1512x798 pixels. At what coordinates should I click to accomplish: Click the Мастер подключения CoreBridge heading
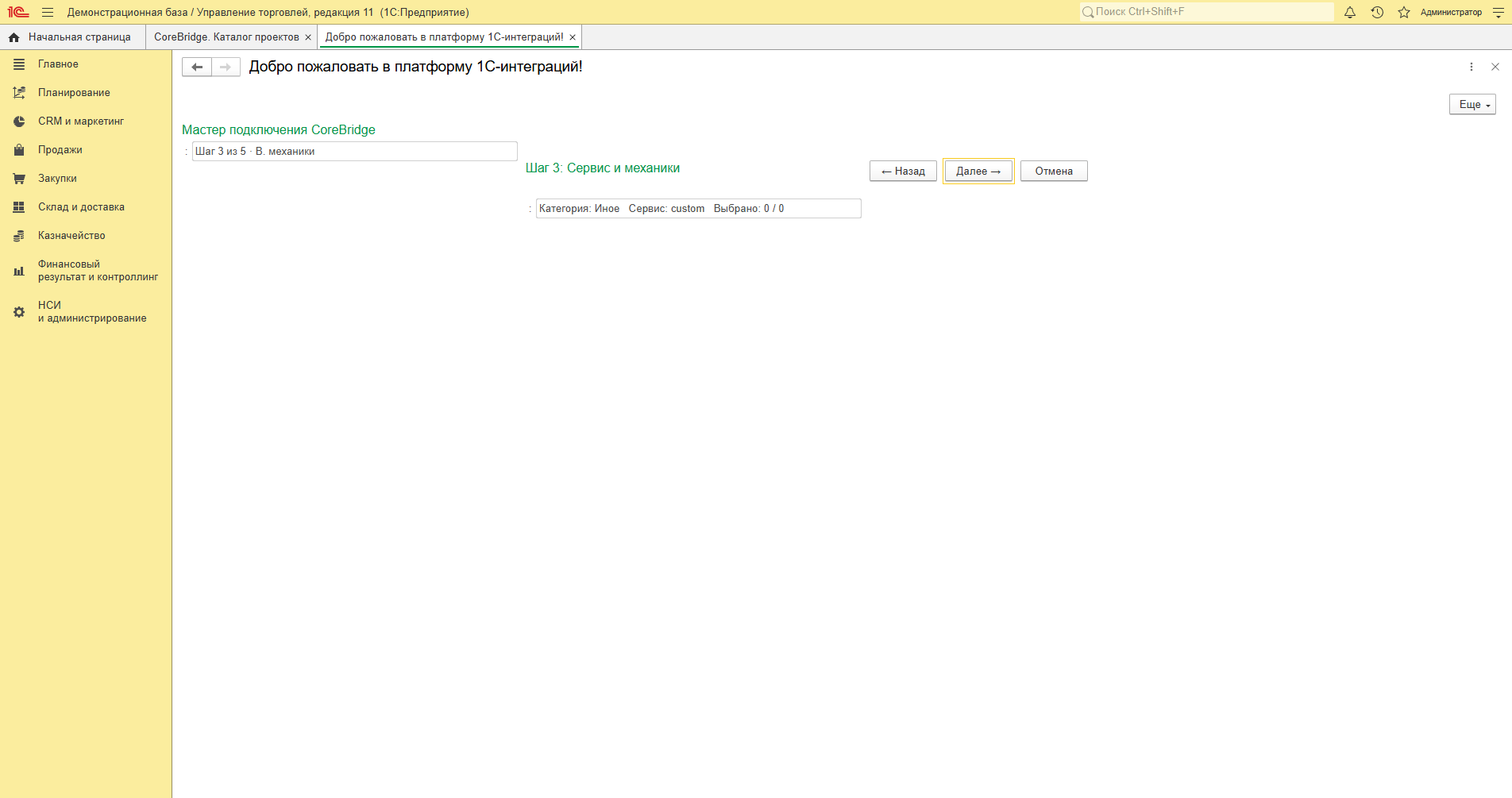pos(279,130)
